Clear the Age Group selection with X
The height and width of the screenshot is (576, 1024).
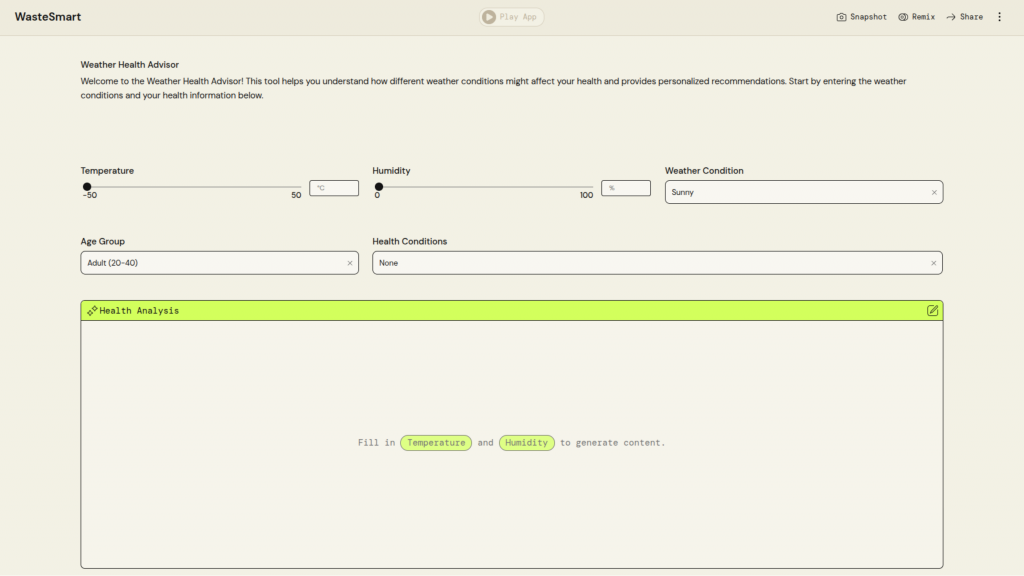tap(350, 263)
